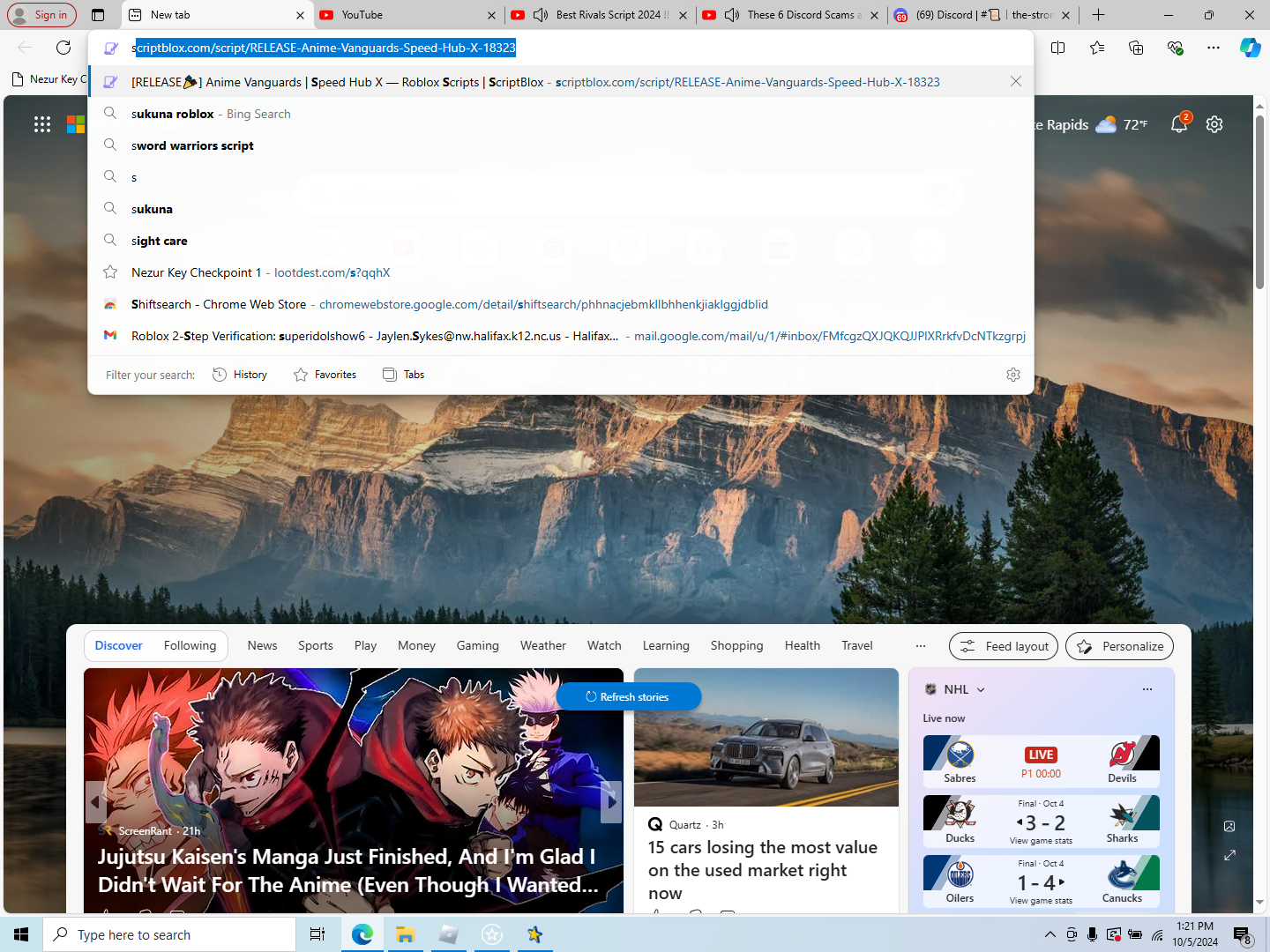This screenshot has height=952, width=1270.
Task: Open the Nezur Key favorites bar bookmark
Action: [50, 79]
